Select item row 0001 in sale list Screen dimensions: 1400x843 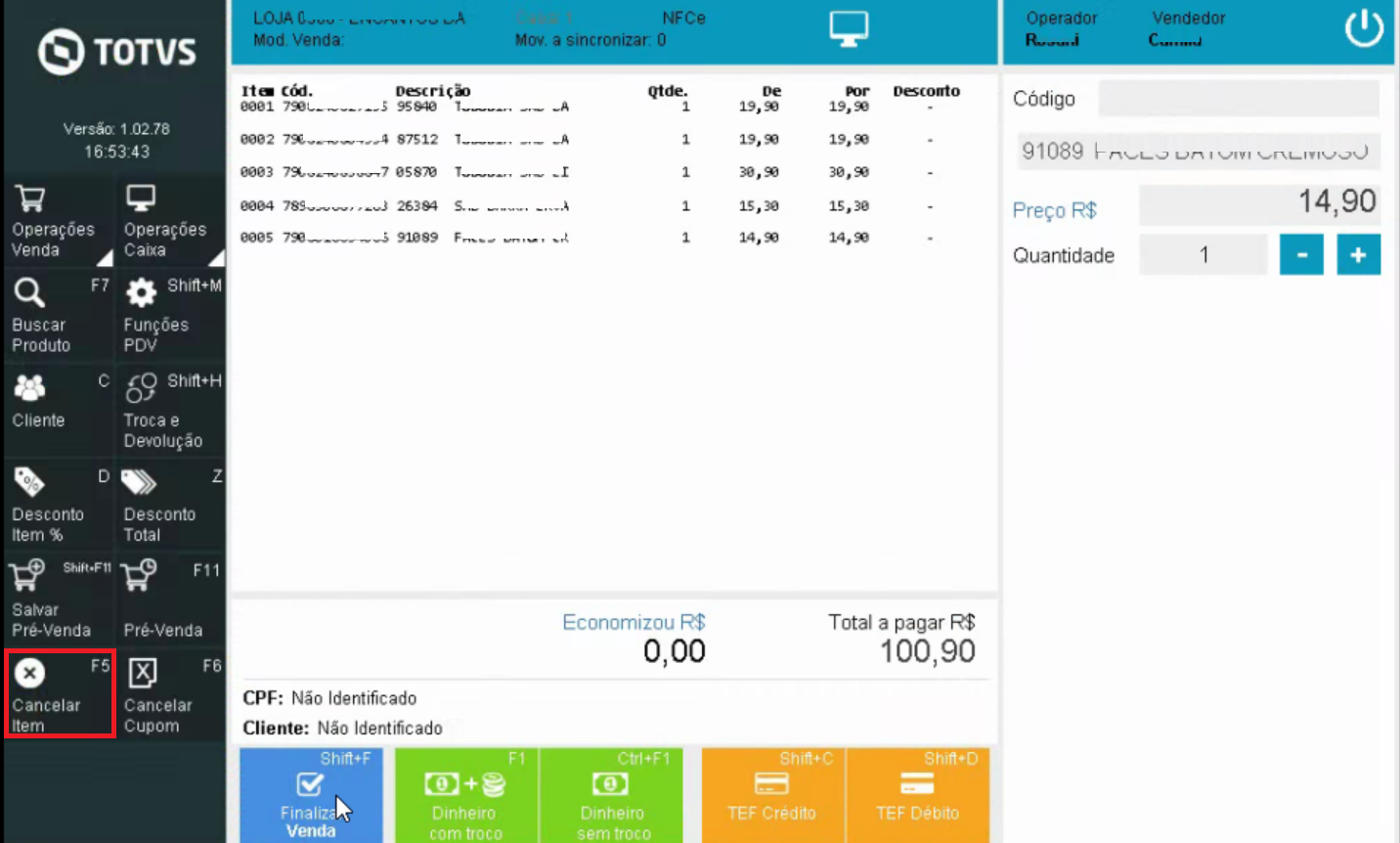(x=601, y=107)
